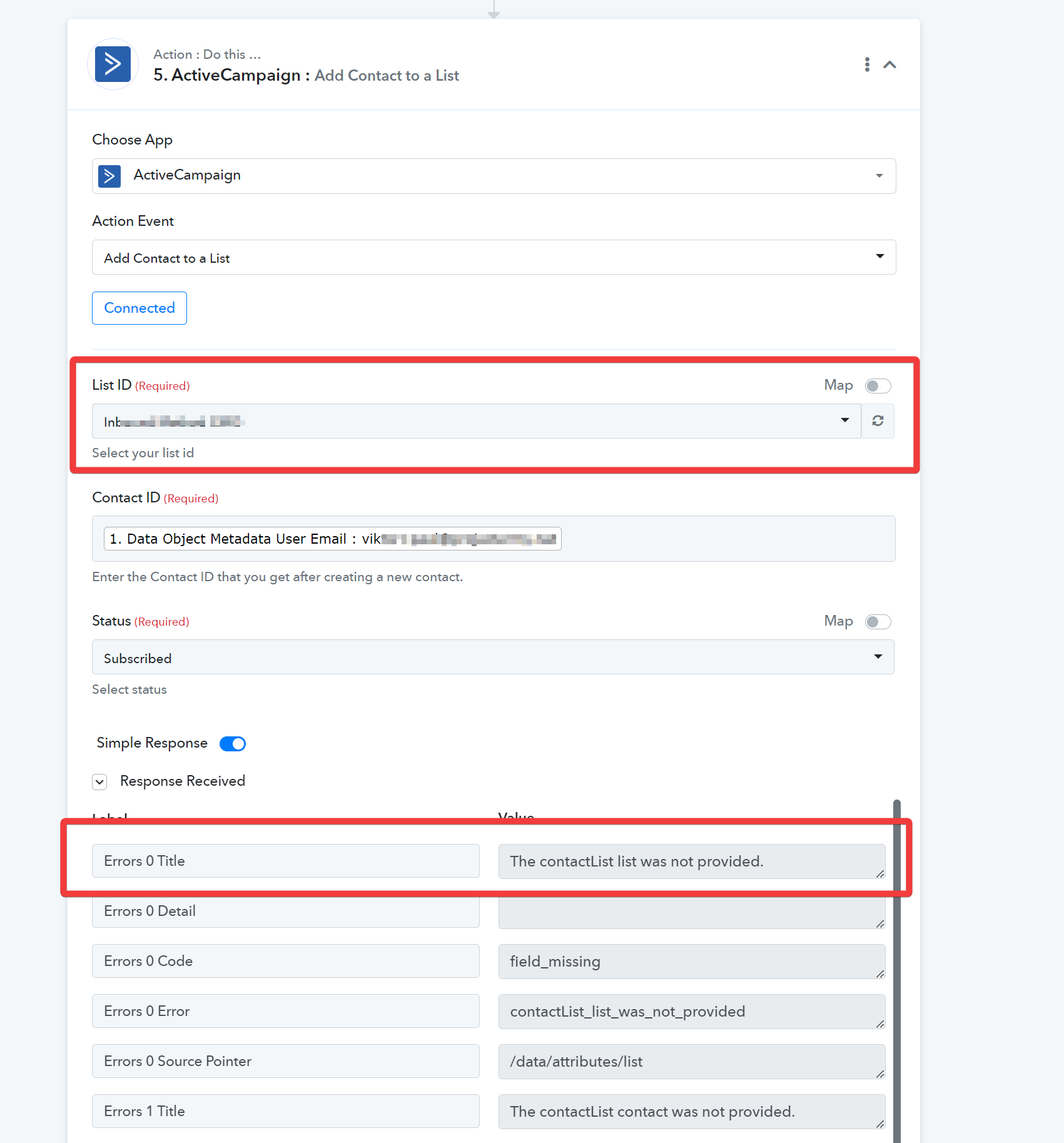Click the response list vertical scrollbar
Screen dimensions: 1064x1143
pos(897,971)
